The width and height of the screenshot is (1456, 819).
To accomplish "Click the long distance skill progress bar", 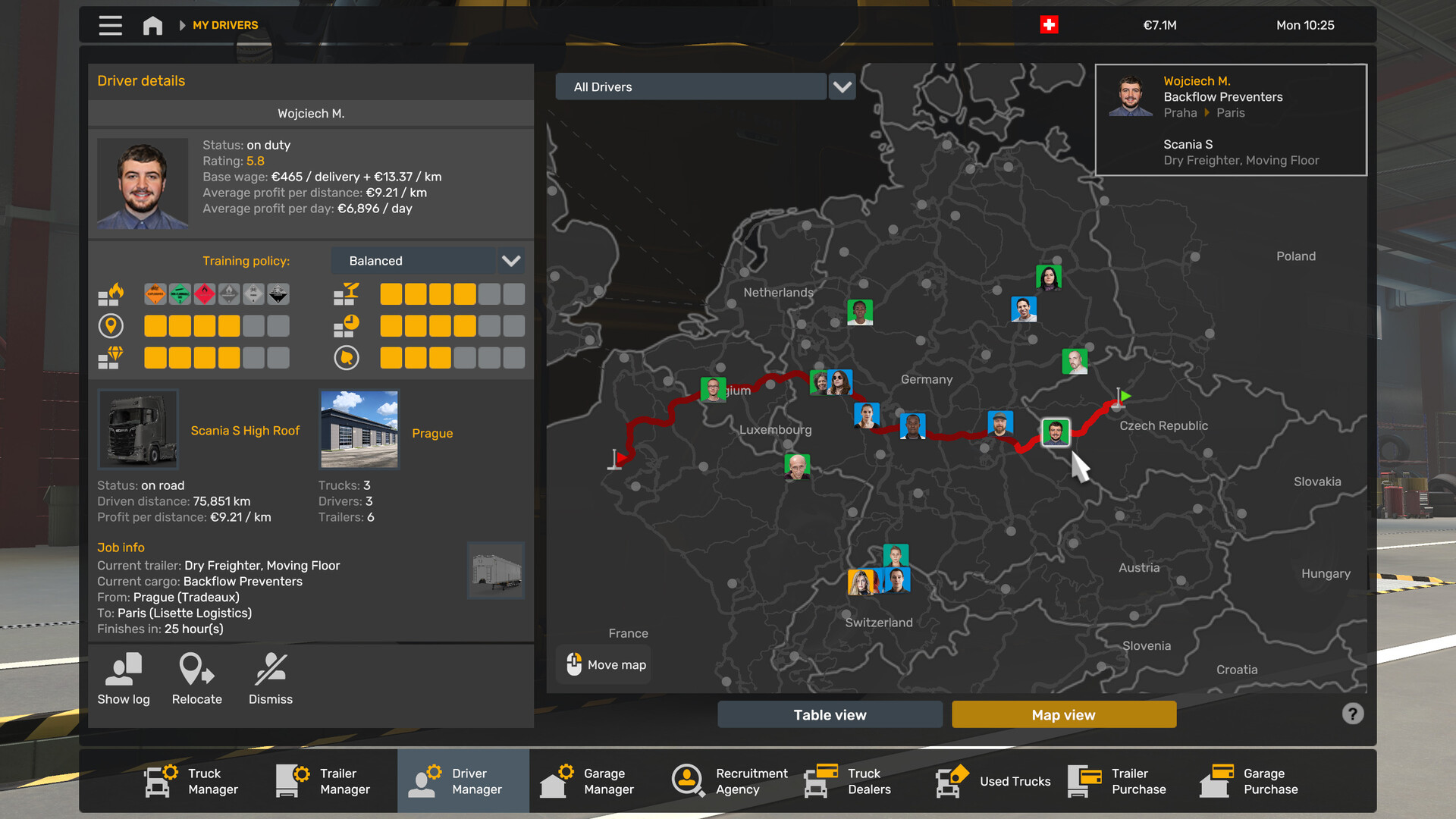I will [x=216, y=325].
